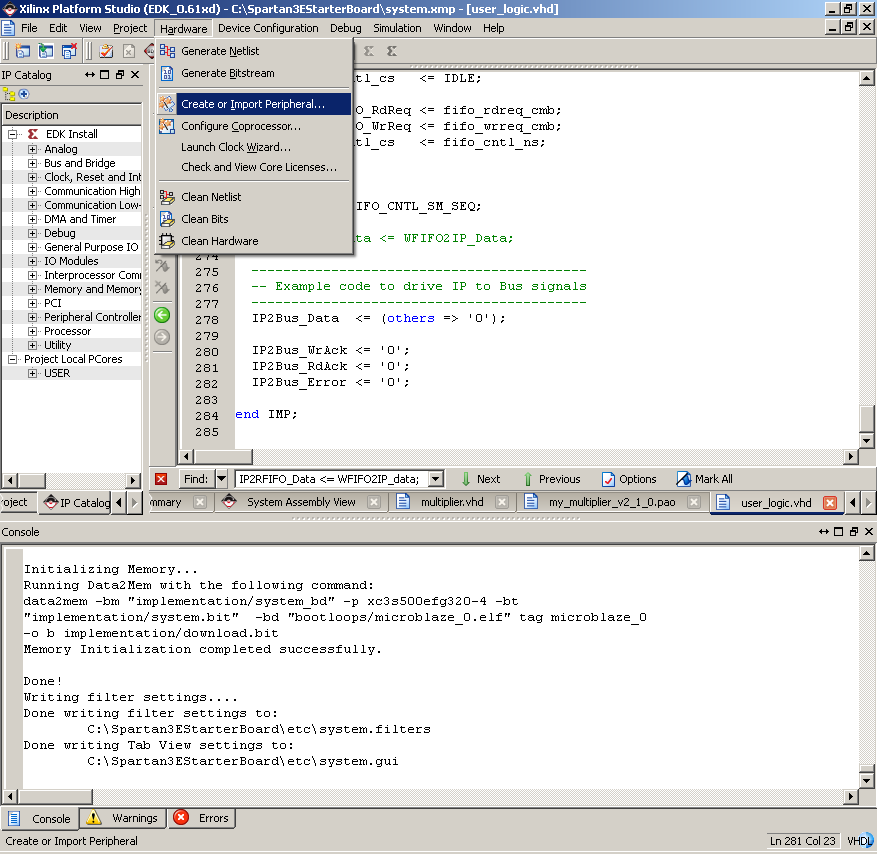The height and width of the screenshot is (854, 877).
Task: Click the gray forward navigation arrow
Action: pos(162,337)
